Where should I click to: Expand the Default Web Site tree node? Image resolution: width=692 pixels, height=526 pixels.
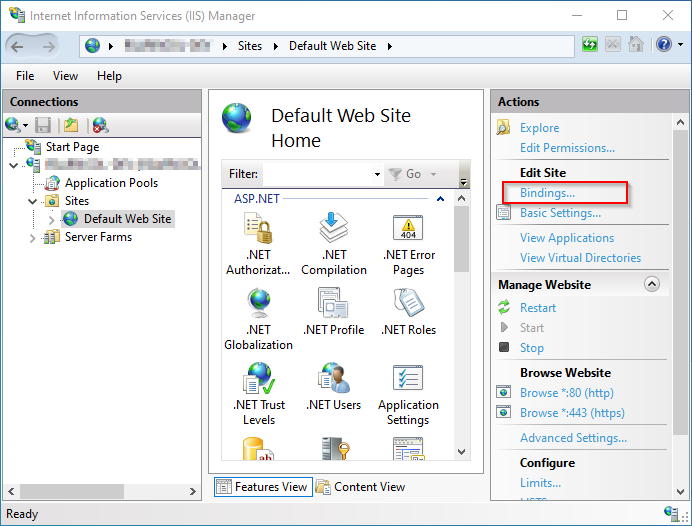click(51, 219)
